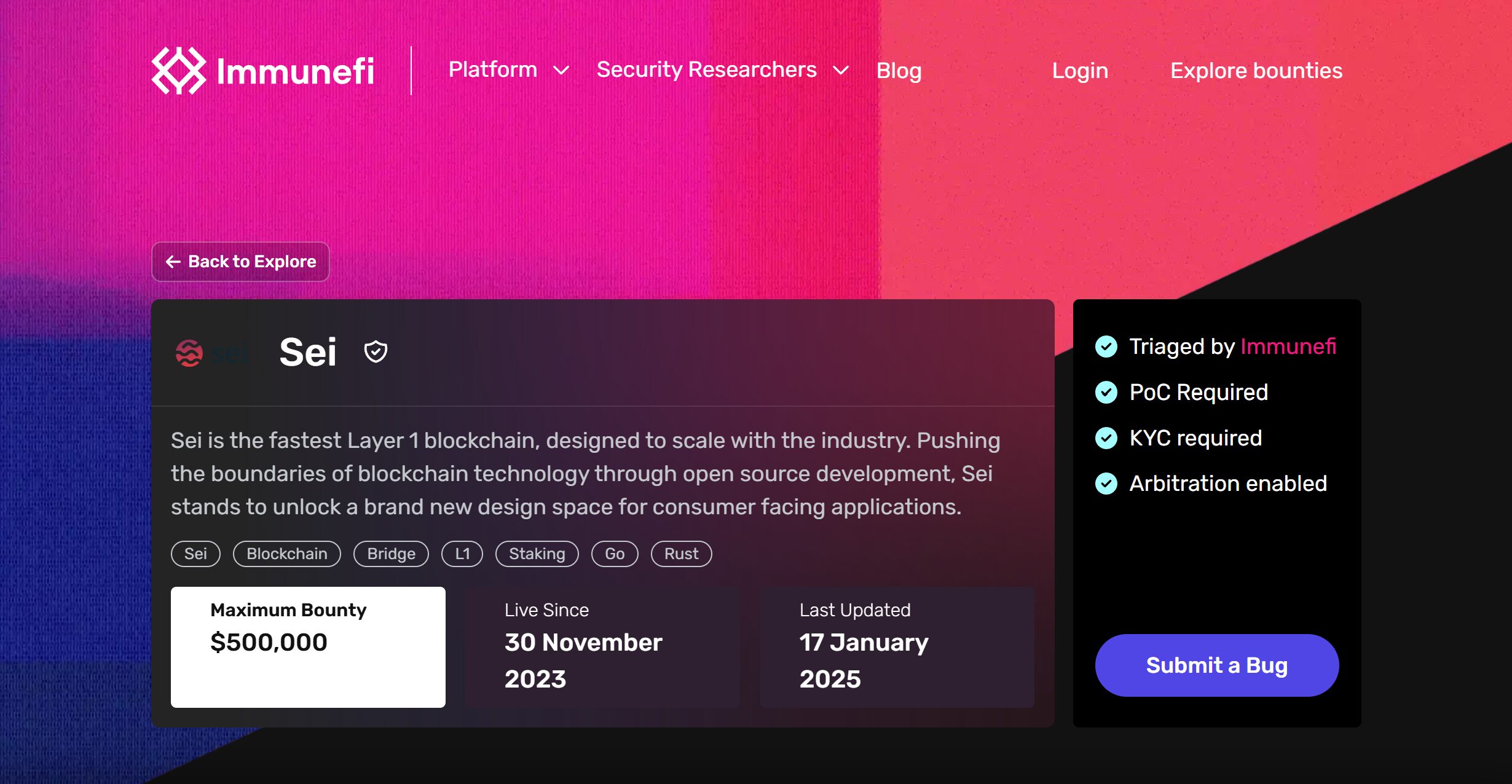Follow the pink Immunefi link
This screenshot has width=1512, height=784.
pyautogui.click(x=1288, y=347)
